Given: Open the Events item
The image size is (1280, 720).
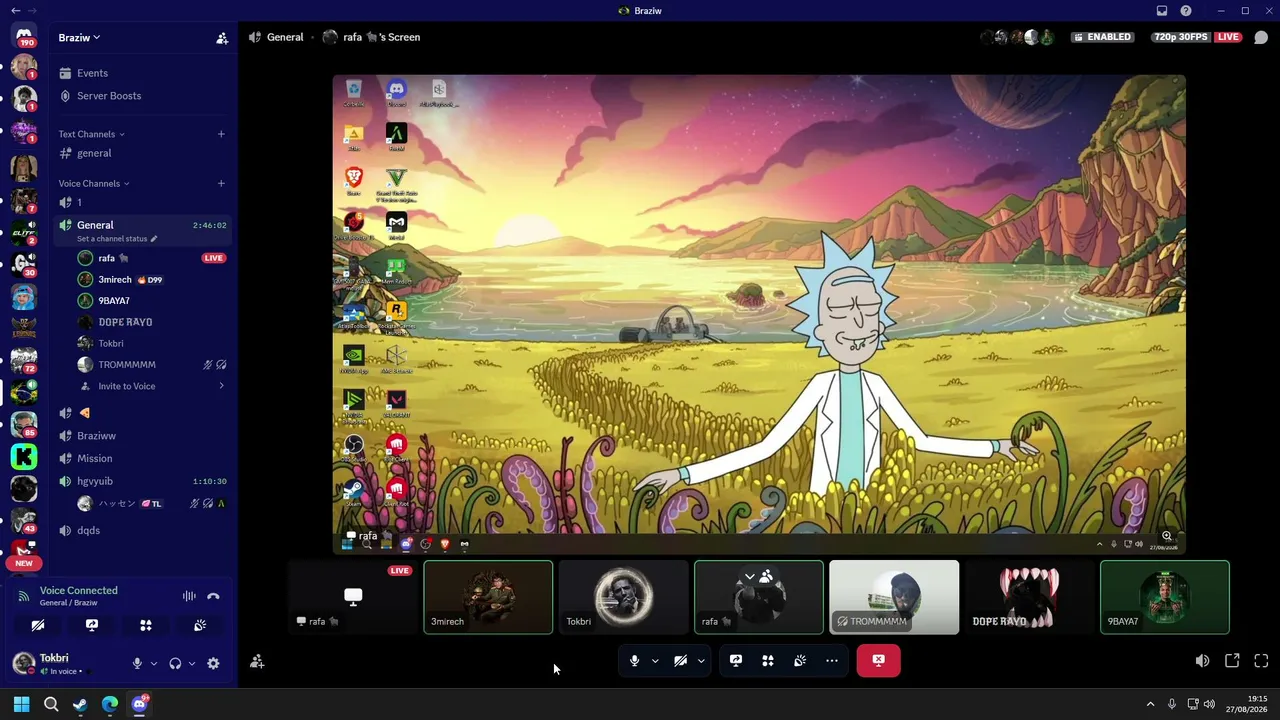Looking at the screenshot, I should pyautogui.click(x=144, y=73).
